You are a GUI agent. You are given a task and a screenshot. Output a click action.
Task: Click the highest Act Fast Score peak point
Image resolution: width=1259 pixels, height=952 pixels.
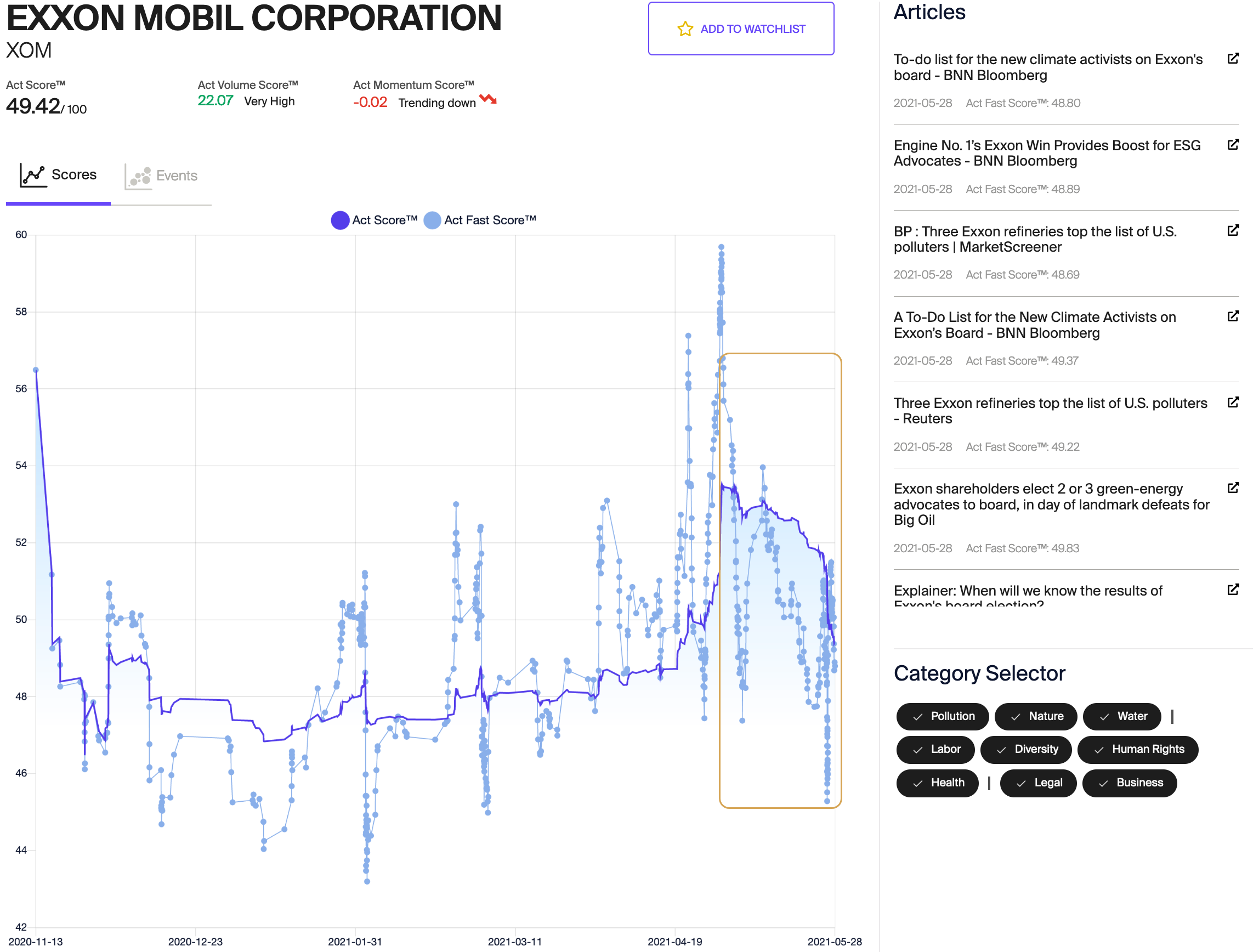(721, 247)
